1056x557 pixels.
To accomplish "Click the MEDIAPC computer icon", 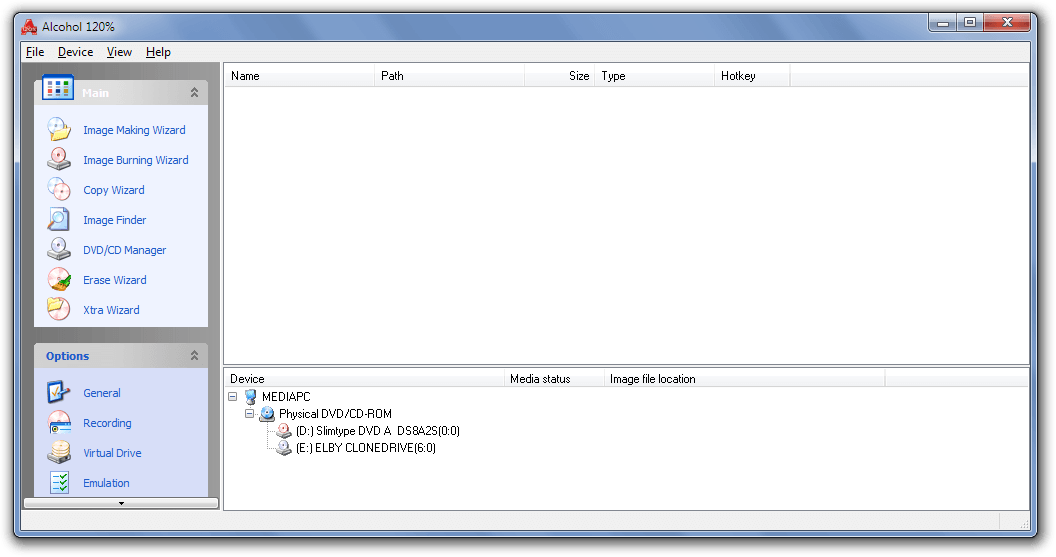I will point(251,397).
